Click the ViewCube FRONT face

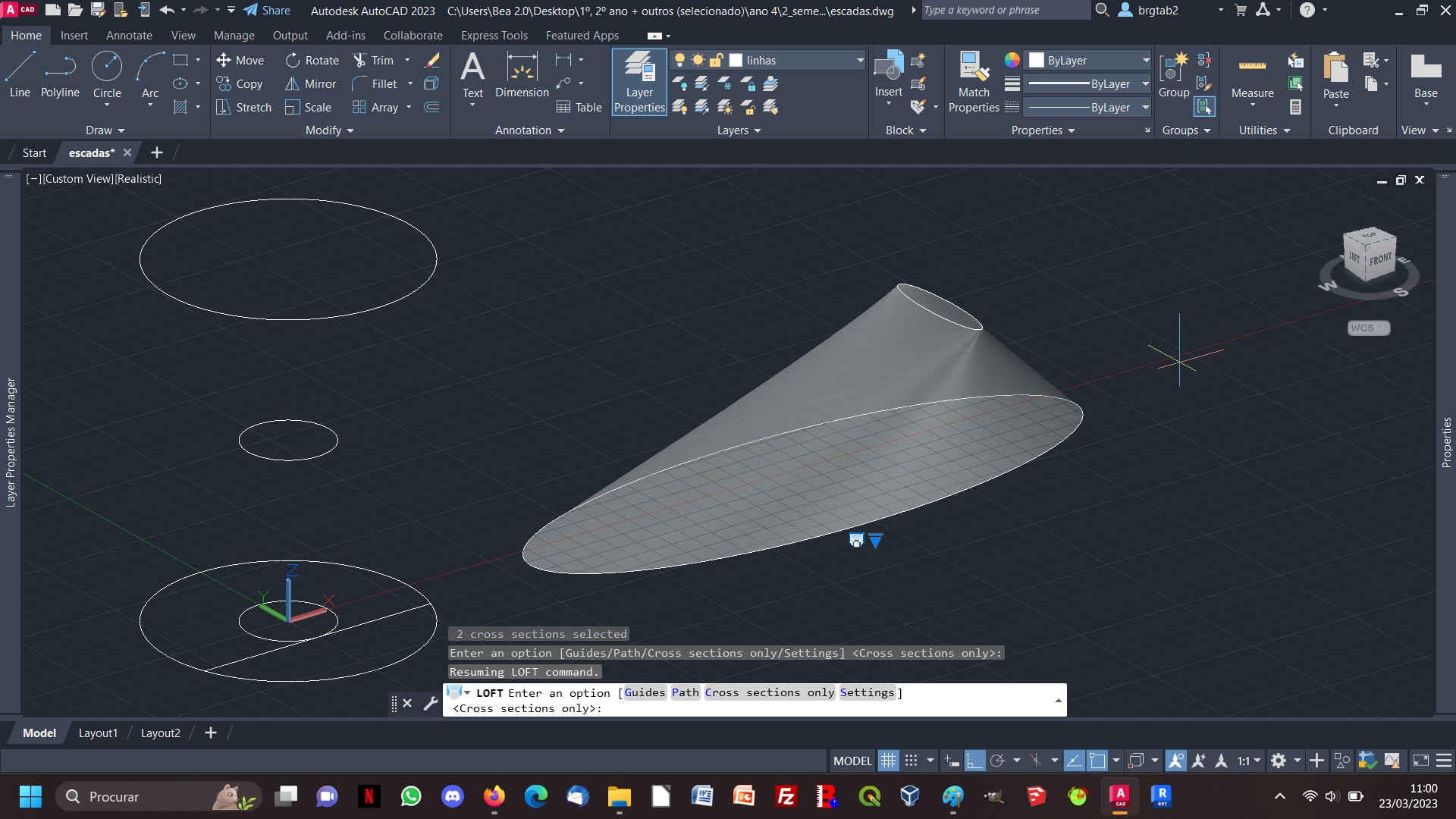coord(1380,259)
